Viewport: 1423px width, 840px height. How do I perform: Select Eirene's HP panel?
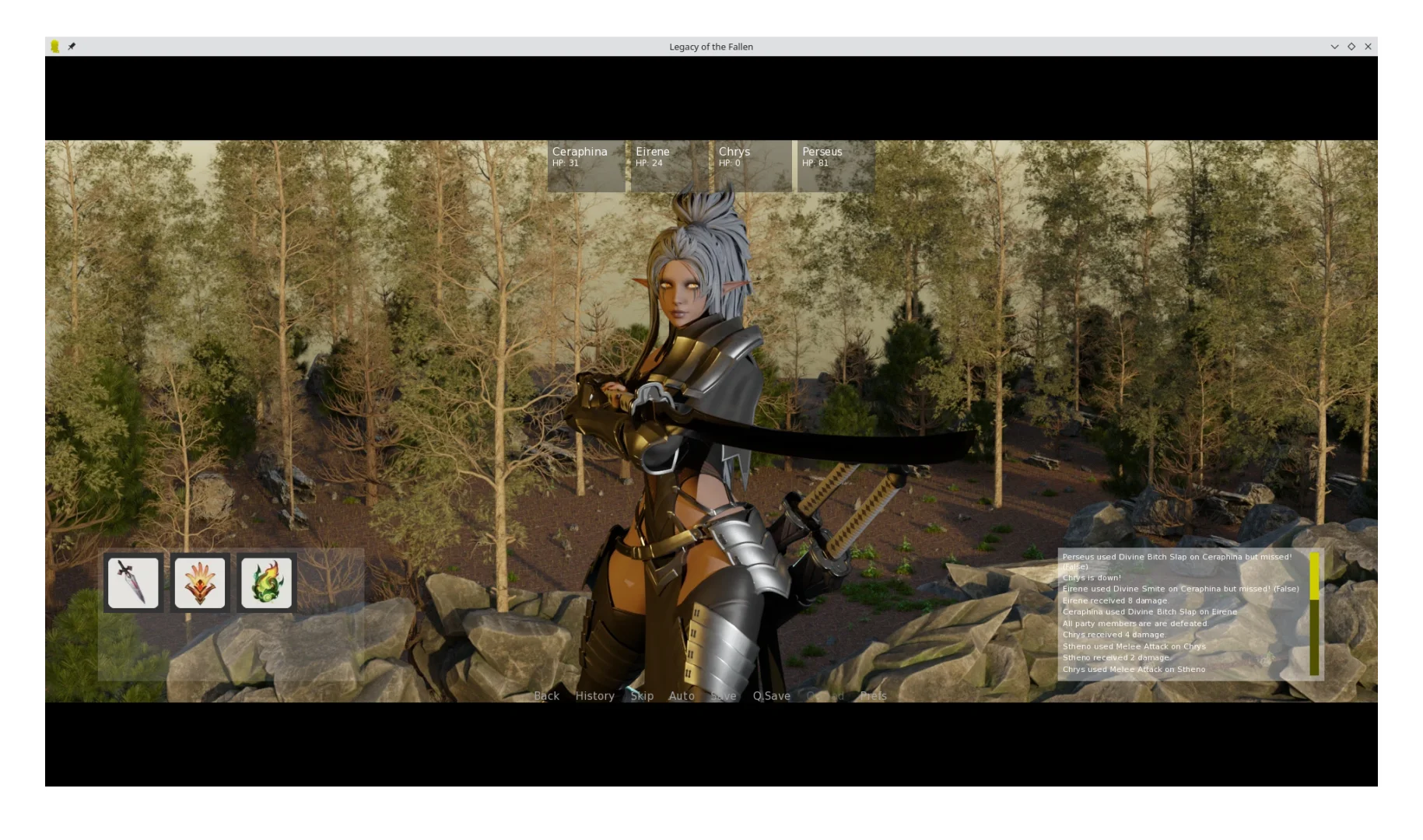pos(669,166)
